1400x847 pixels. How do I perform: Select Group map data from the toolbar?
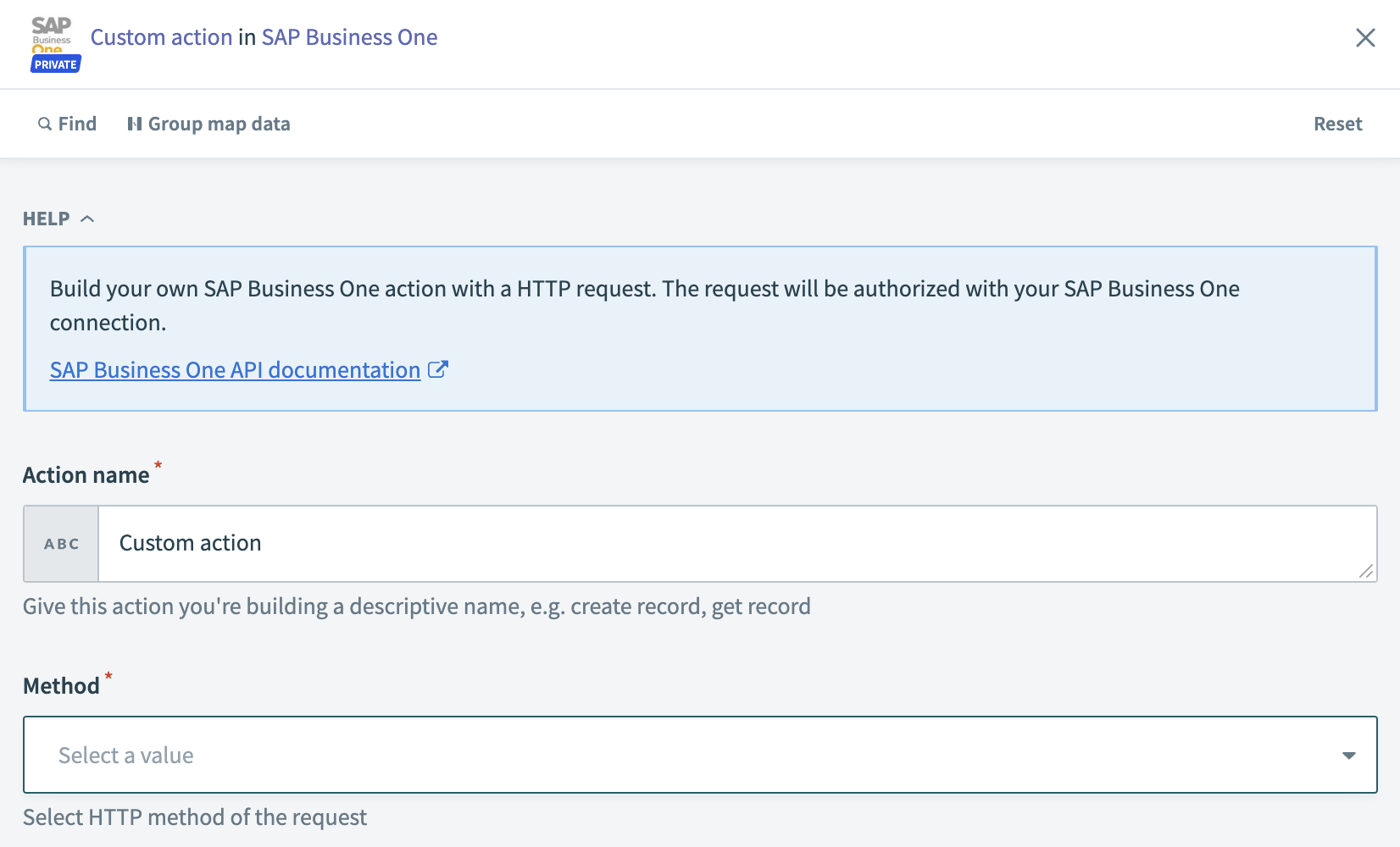point(208,124)
